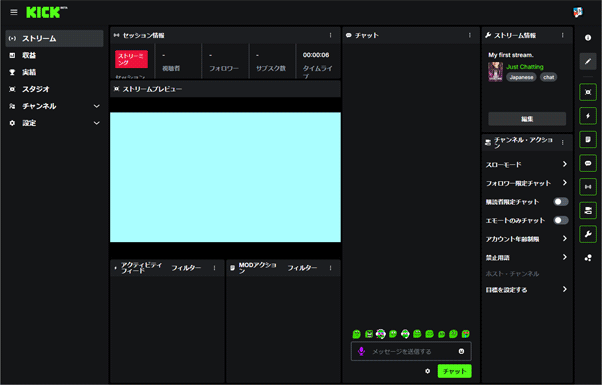Viewport: 602px width, 385px height.
Task: Open the ストリーム情報 panel three-dot menu
Action: [562, 35]
